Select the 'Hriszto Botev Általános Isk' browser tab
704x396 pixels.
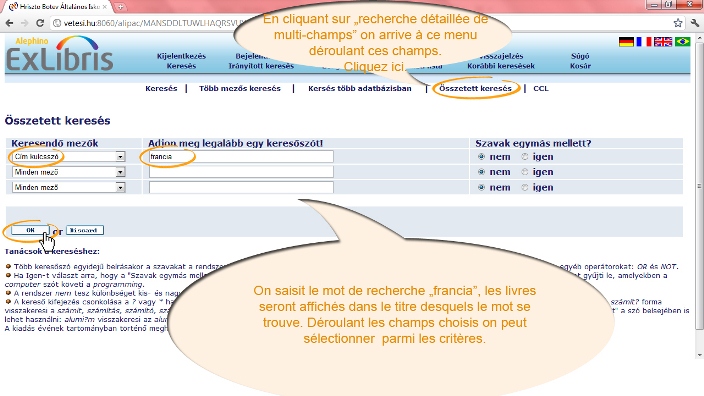(59, 7)
